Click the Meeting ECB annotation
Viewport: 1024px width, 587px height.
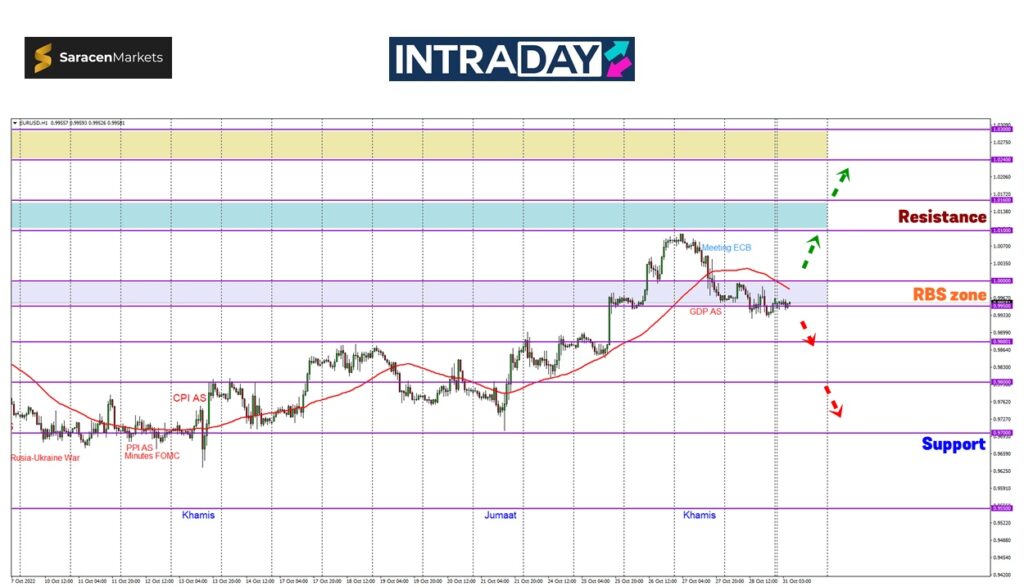pyautogui.click(x=725, y=247)
